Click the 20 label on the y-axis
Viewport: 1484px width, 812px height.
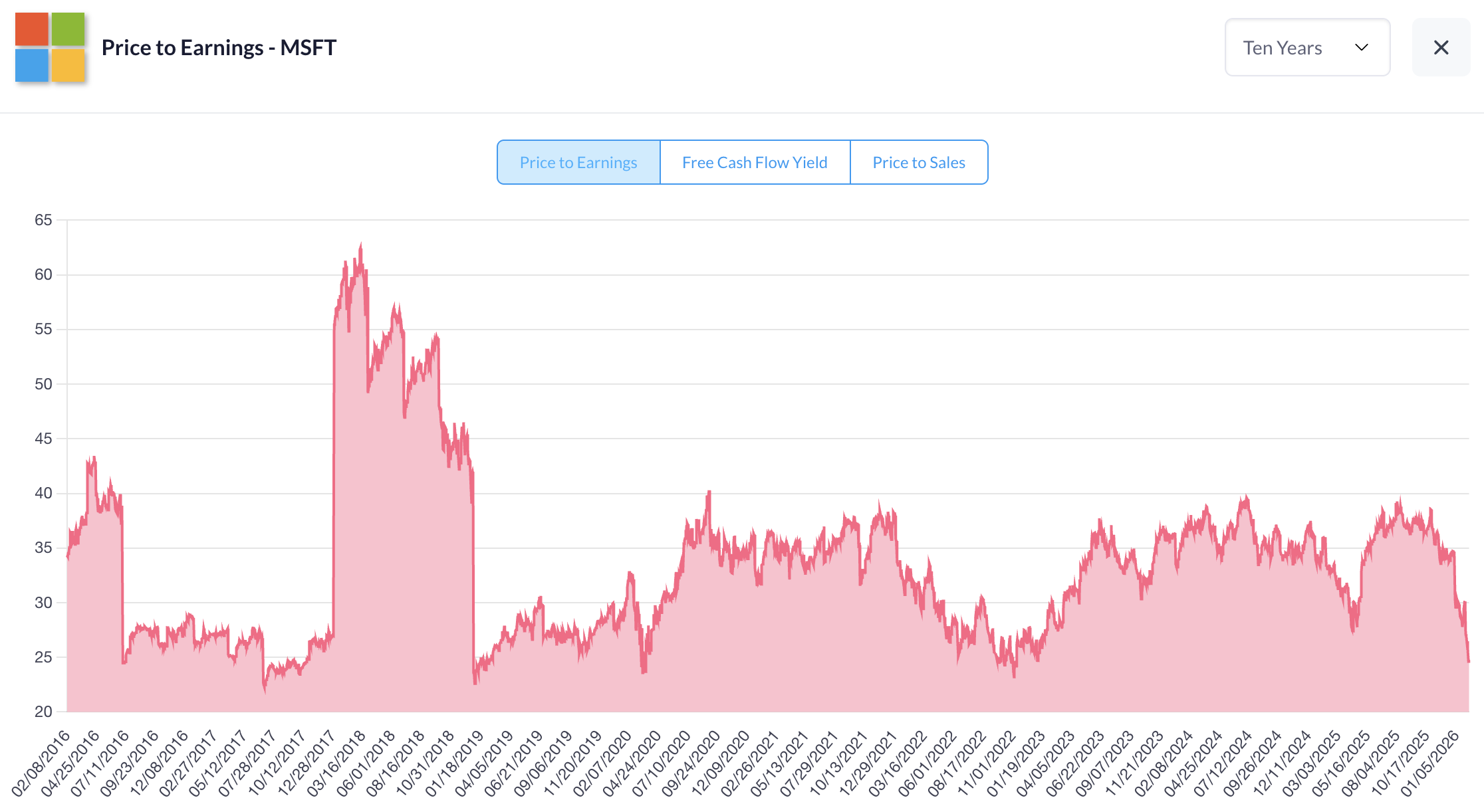pos(43,712)
